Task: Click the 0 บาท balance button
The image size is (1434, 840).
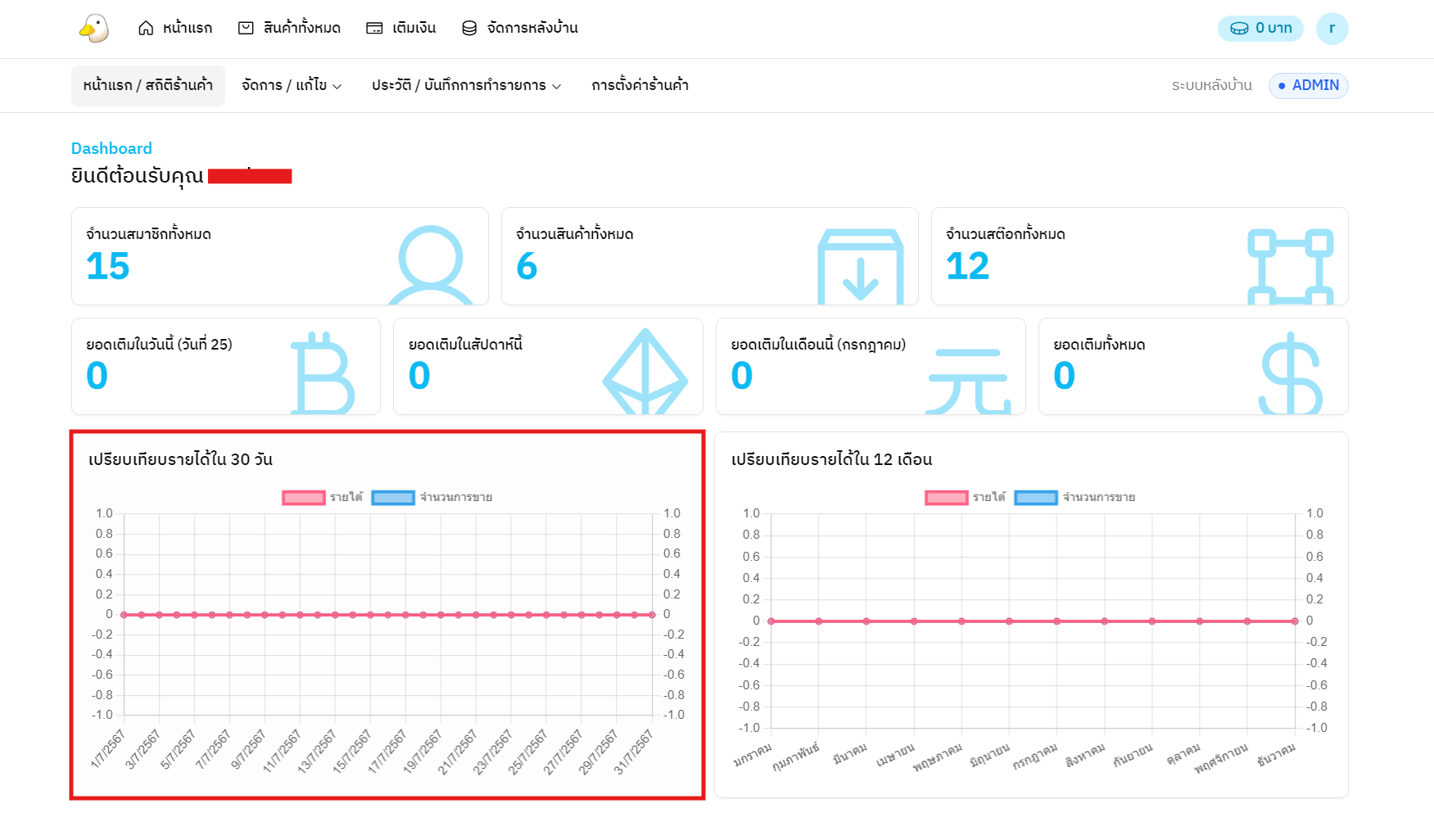Action: click(1260, 28)
